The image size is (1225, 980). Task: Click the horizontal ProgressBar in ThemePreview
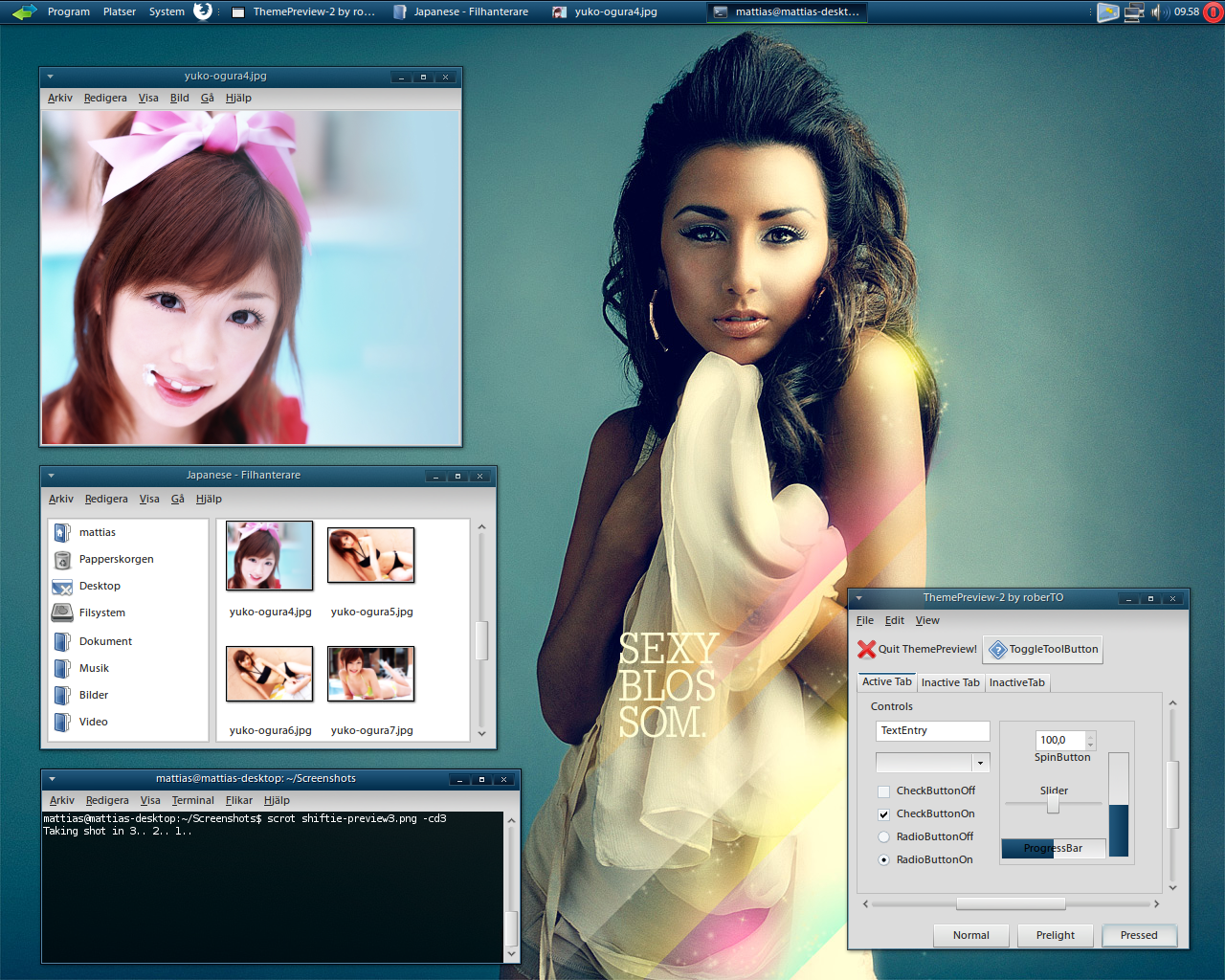click(1054, 849)
